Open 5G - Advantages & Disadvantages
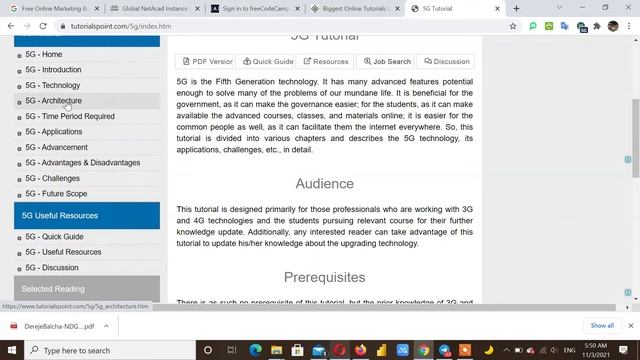The image size is (640, 360). (82, 163)
